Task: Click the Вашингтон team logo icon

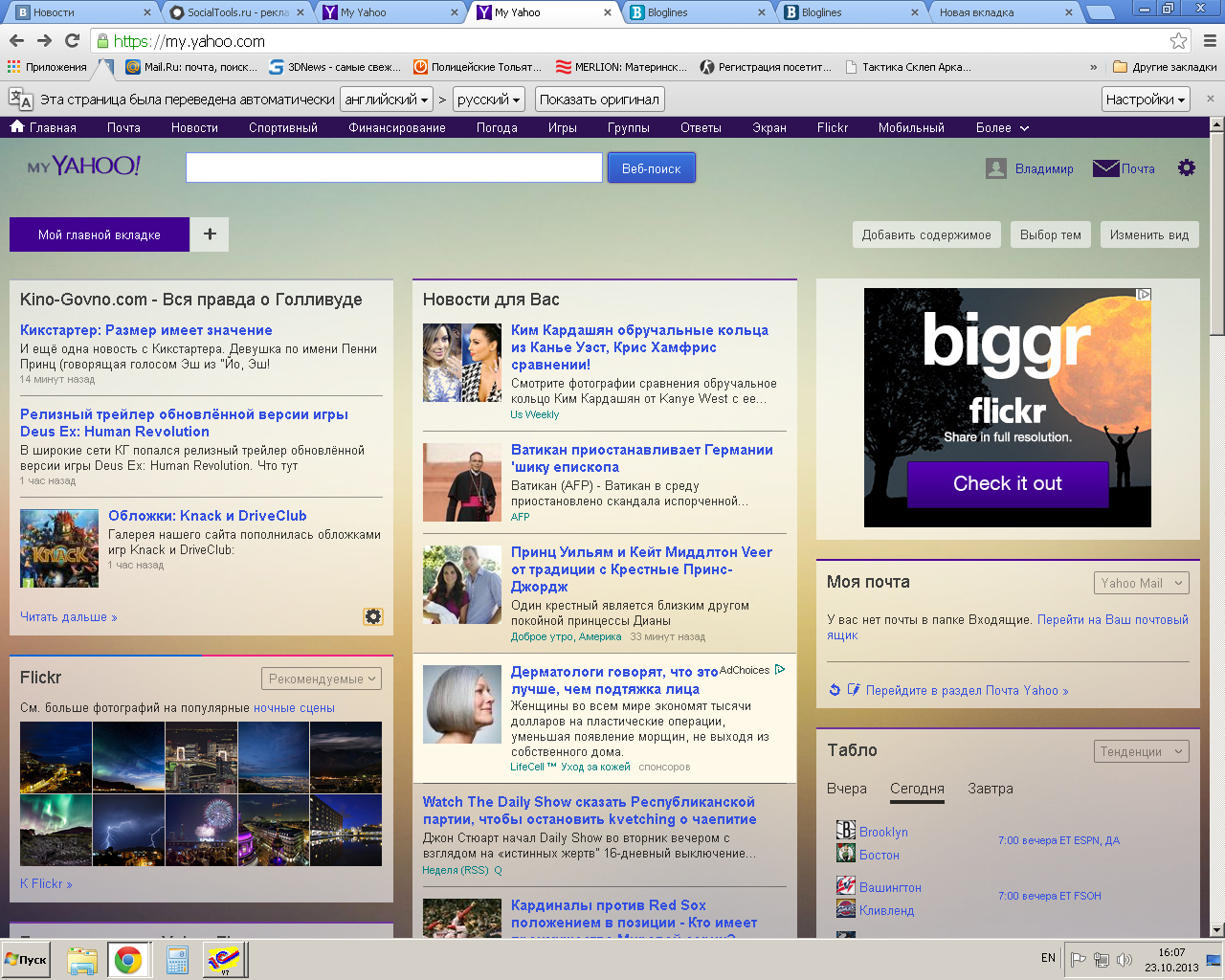Action: coord(846,886)
